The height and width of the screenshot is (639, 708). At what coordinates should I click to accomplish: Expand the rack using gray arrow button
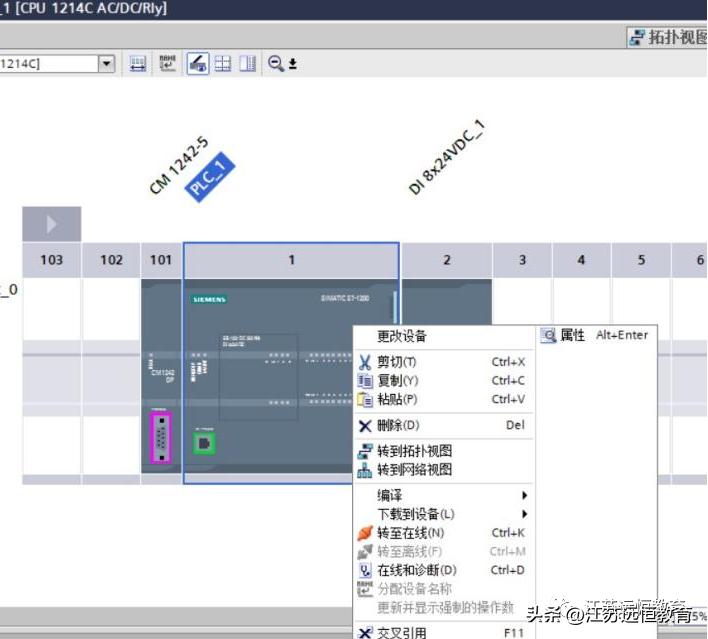click(51, 224)
